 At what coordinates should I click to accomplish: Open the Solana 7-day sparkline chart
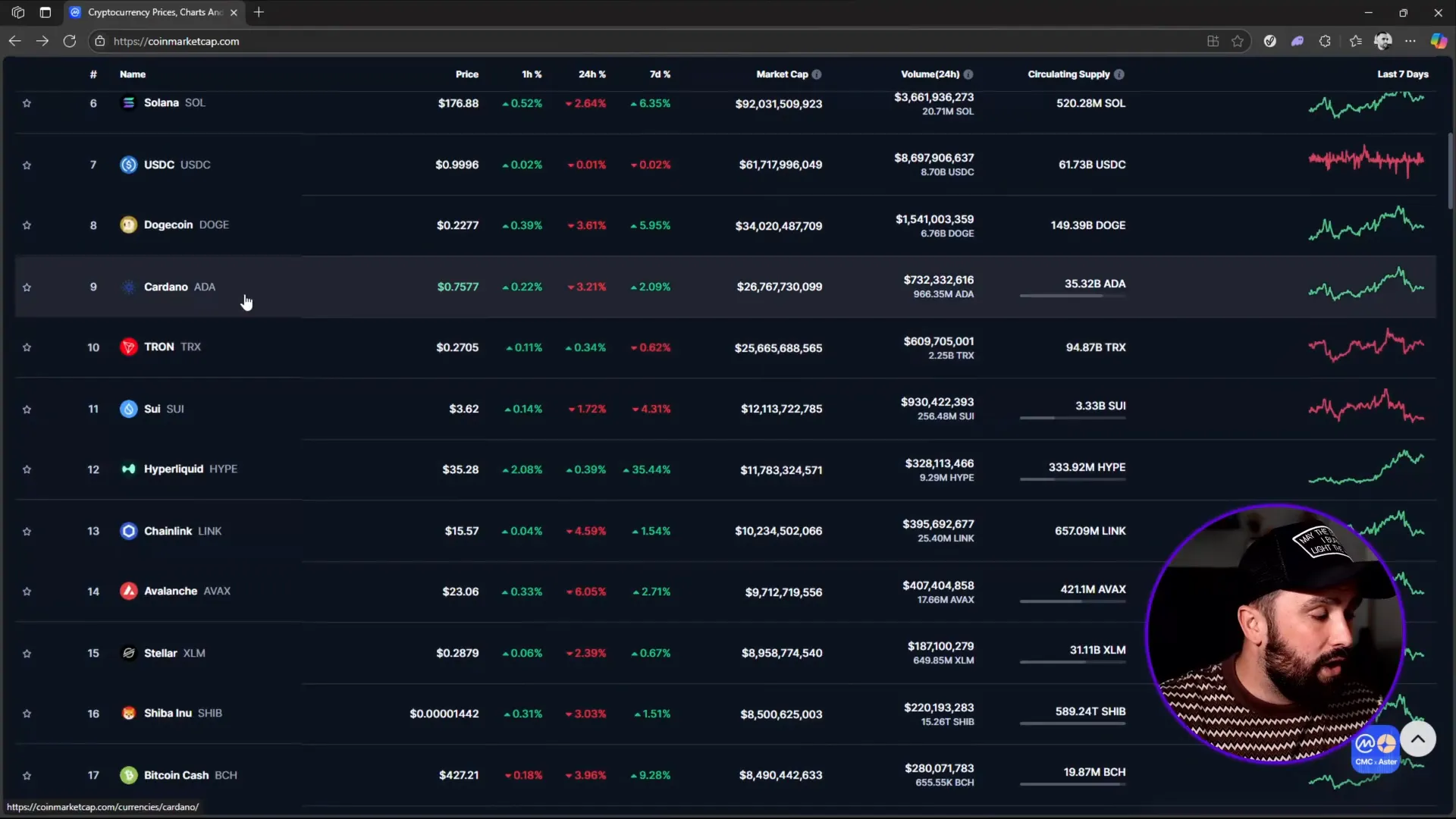pyautogui.click(x=1366, y=105)
